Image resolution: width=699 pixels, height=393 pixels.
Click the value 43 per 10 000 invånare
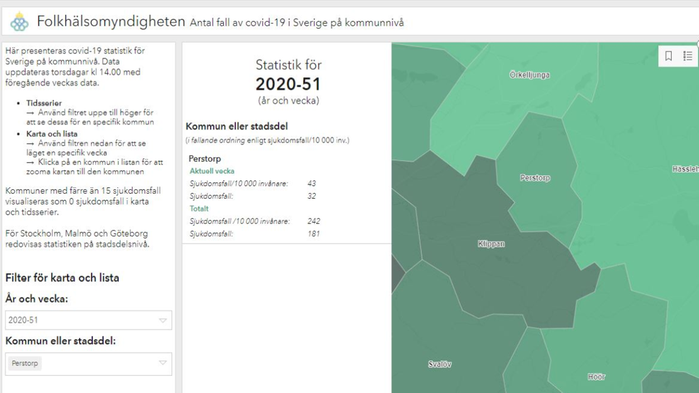[x=312, y=184]
